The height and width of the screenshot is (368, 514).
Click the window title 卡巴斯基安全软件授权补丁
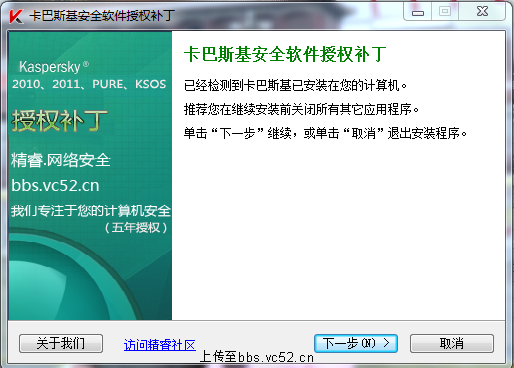coord(102,16)
